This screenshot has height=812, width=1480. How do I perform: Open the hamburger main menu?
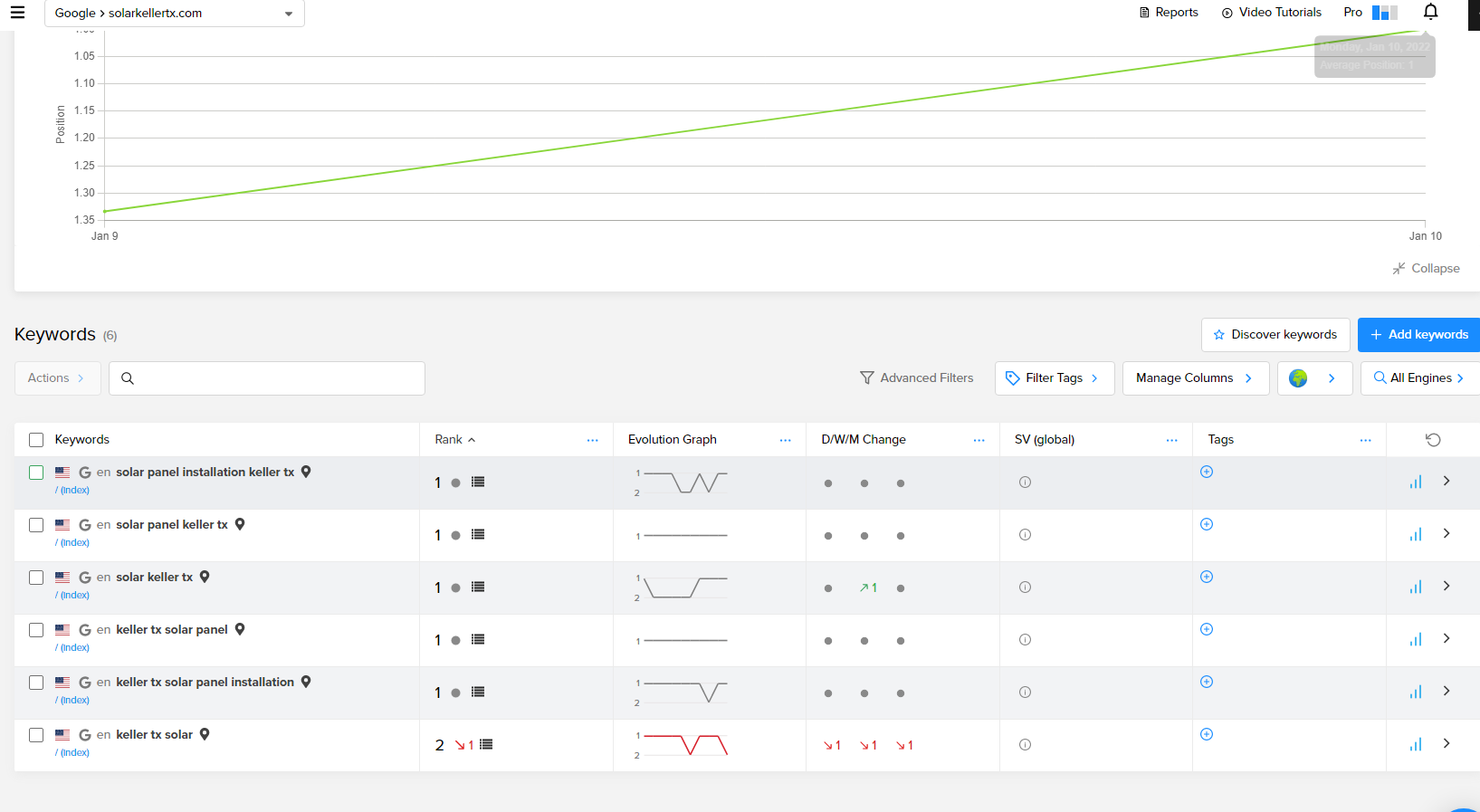coord(17,13)
